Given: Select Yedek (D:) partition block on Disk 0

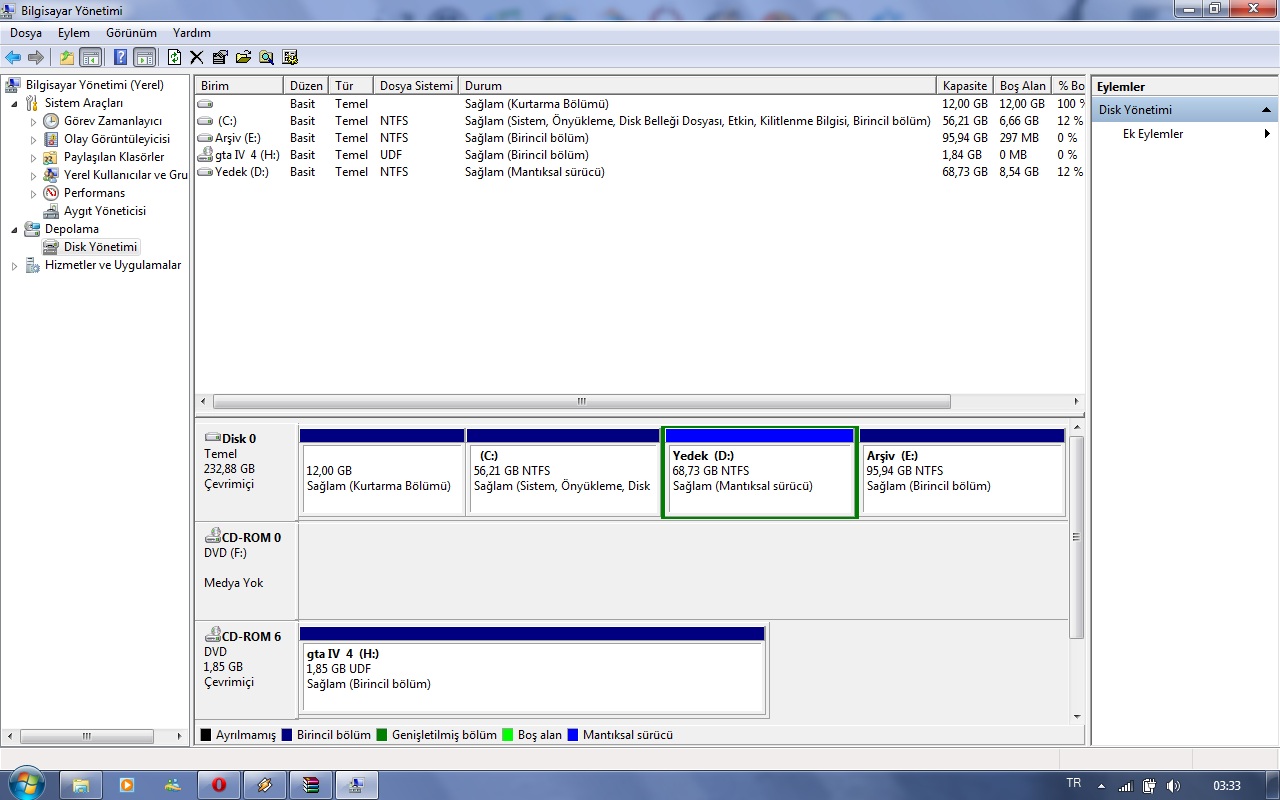Looking at the screenshot, I should (x=759, y=472).
